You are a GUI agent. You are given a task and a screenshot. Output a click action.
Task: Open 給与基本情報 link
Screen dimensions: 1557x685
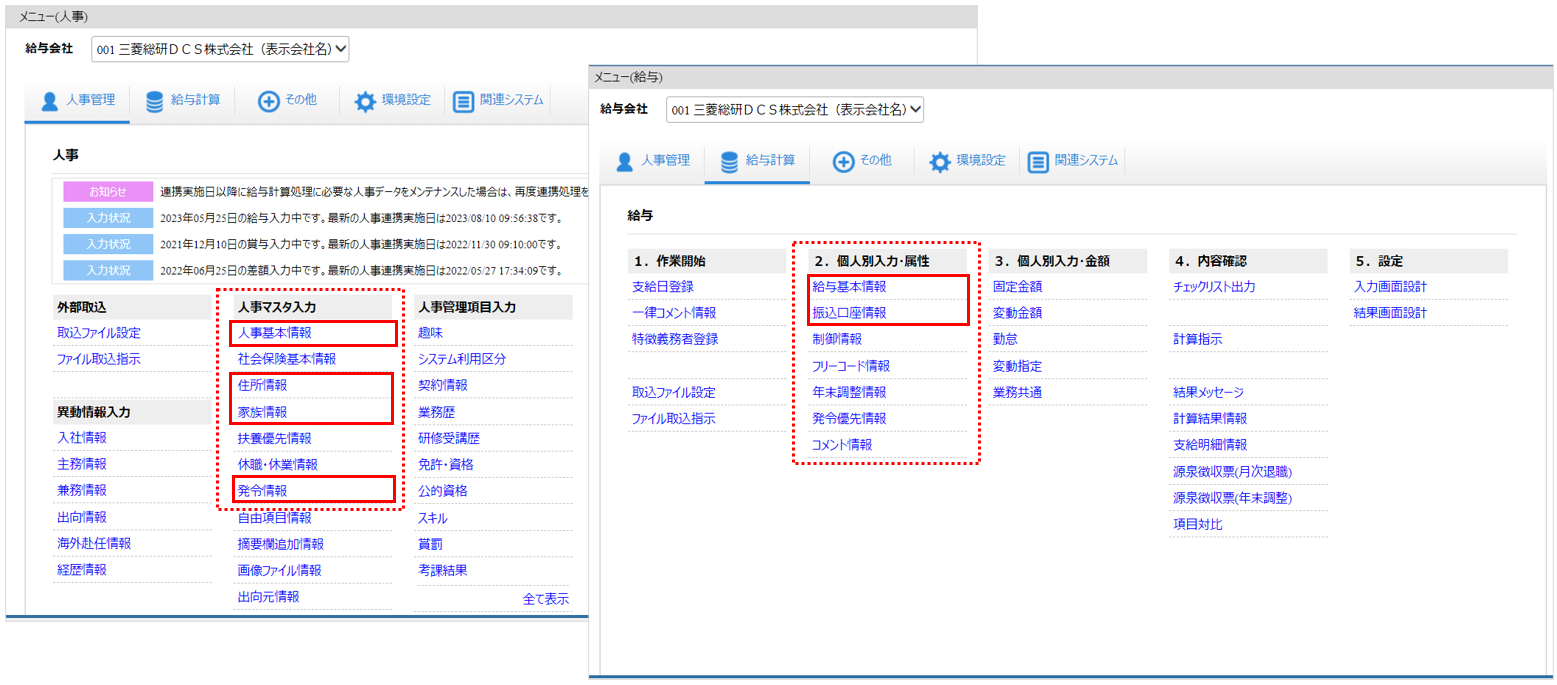[849, 287]
